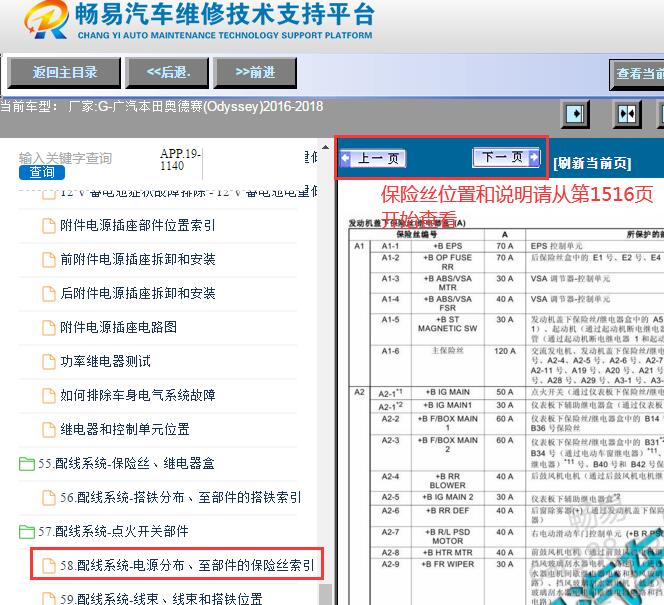The image size is (664, 605).
Task: Expand folder 57.配线系统-点火开关部件
Action: [x=113, y=531]
